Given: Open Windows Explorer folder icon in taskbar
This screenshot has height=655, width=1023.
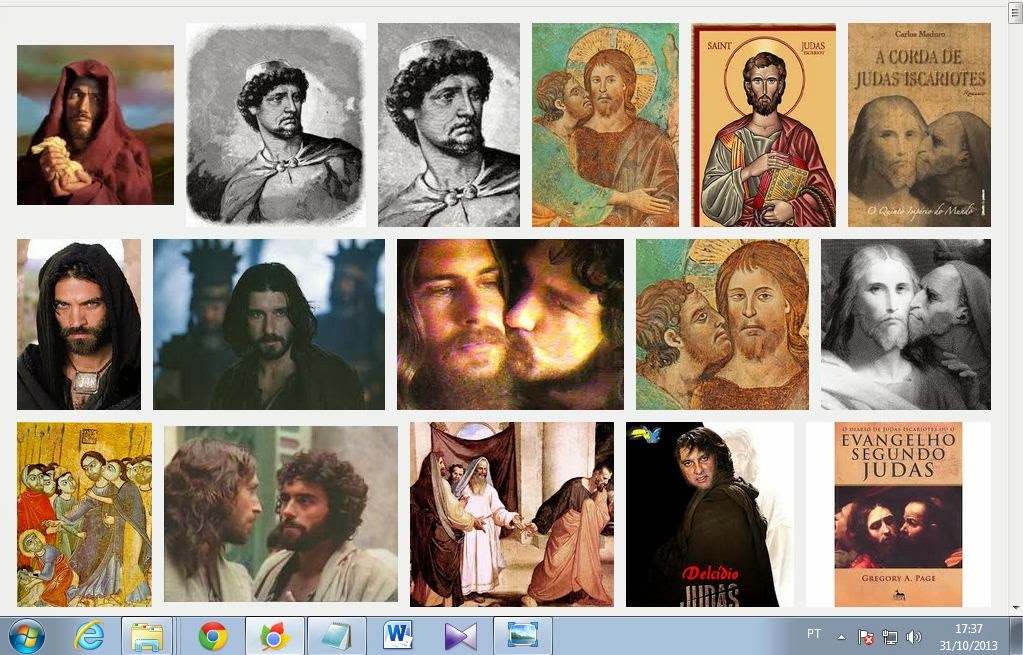Looking at the screenshot, I should 147,636.
